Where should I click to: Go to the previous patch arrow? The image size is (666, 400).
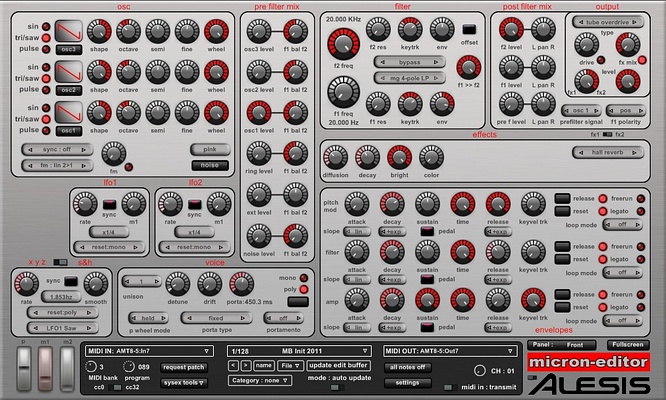coord(233,366)
